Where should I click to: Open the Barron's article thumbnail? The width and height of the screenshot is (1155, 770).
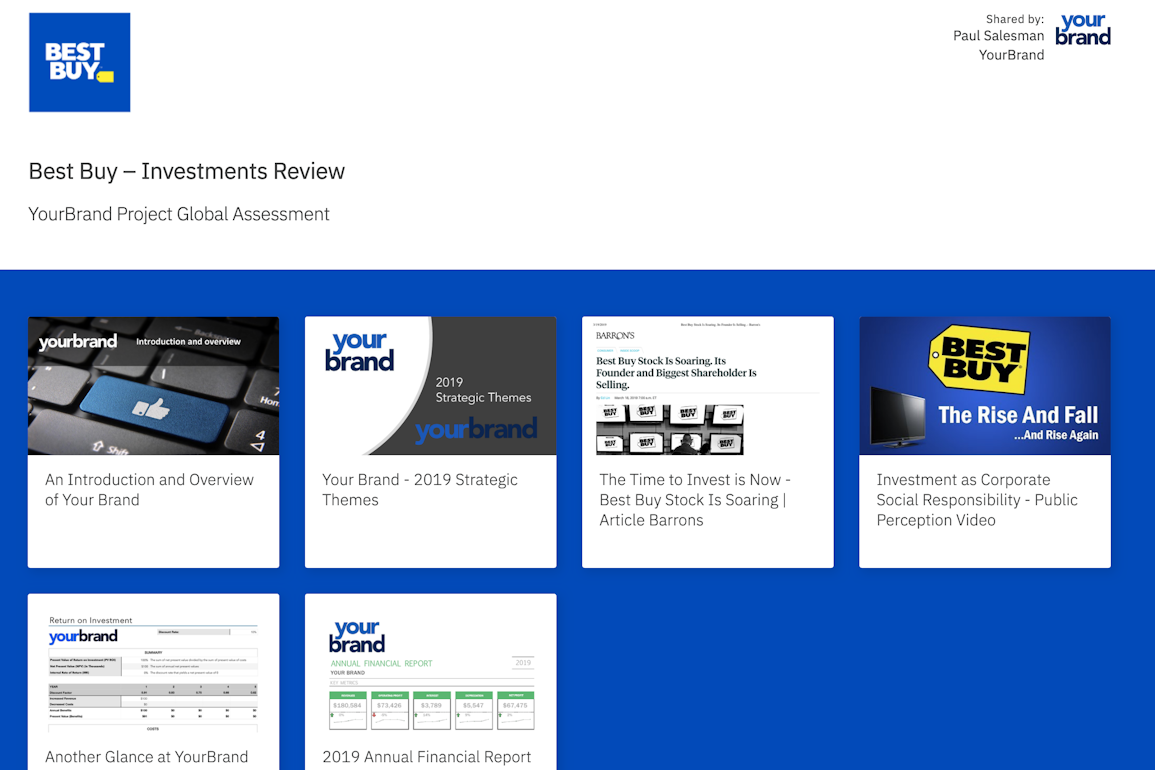click(708, 385)
